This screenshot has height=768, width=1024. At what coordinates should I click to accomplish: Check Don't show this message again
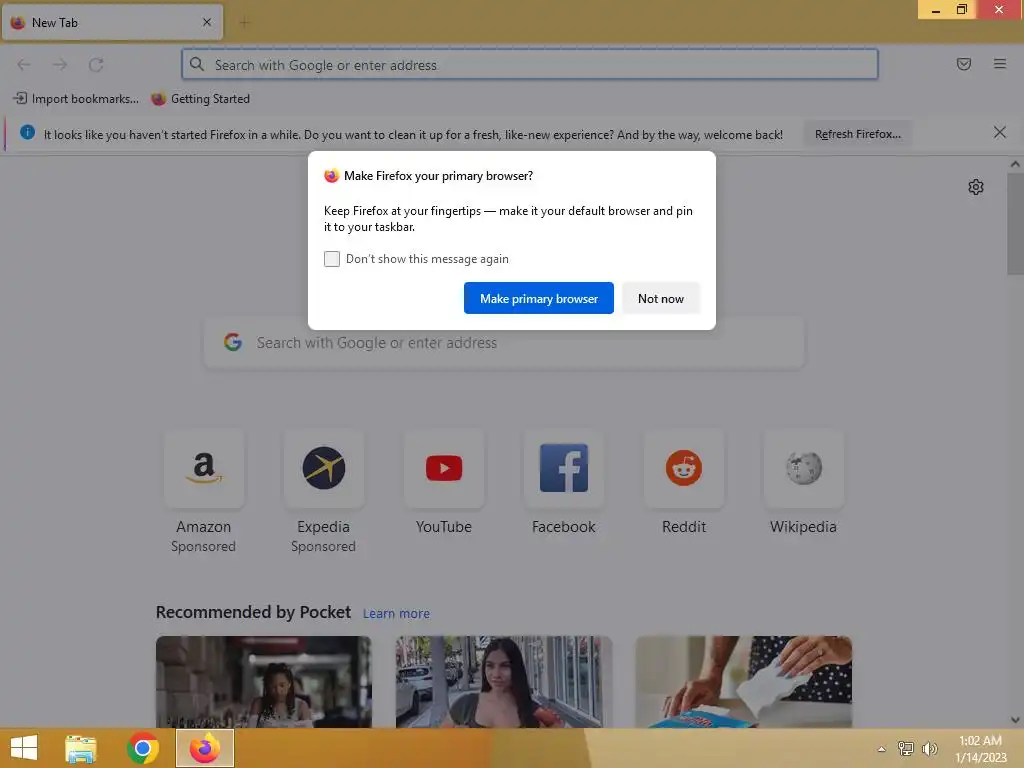click(332, 259)
